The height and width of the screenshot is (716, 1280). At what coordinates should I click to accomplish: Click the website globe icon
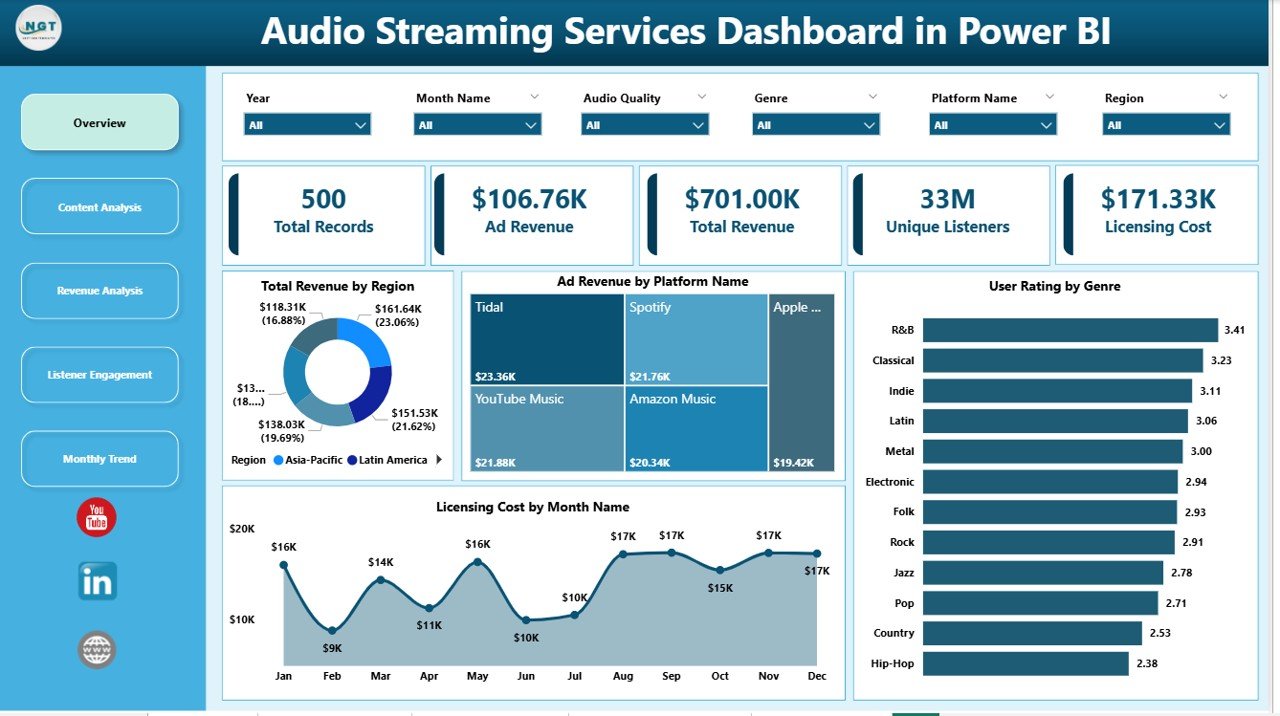[x=97, y=650]
